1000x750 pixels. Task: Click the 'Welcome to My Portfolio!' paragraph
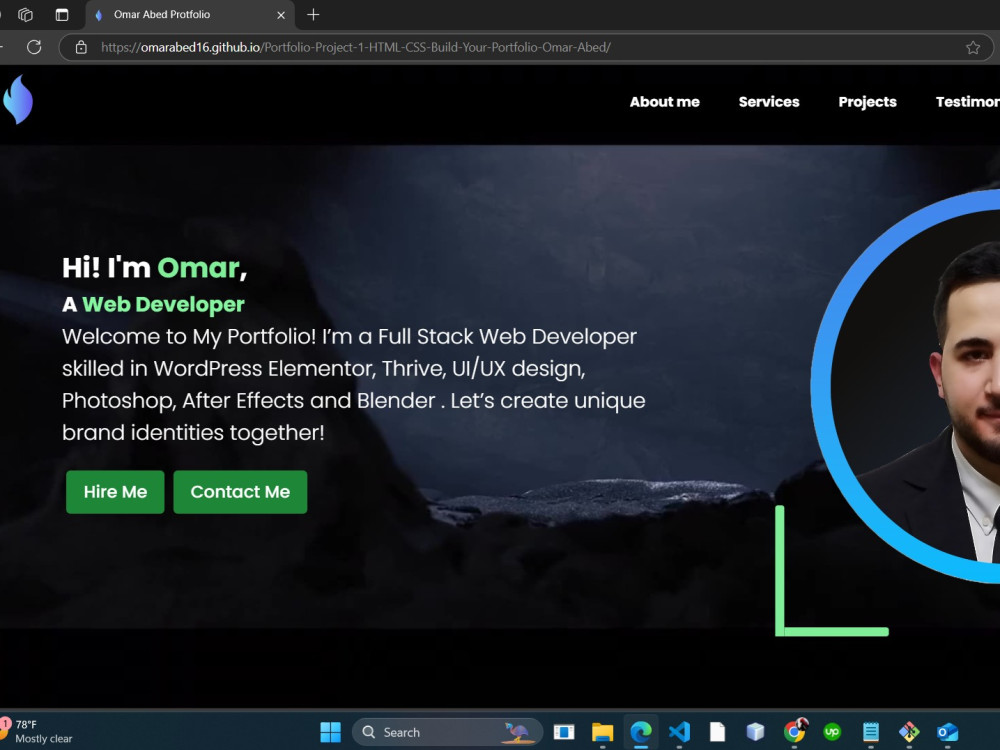(x=354, y=385)
